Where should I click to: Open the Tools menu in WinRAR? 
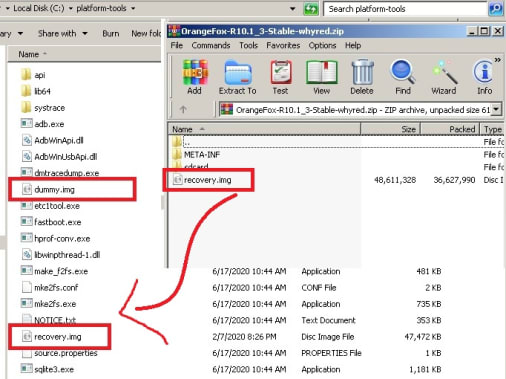tap(248, 45)
